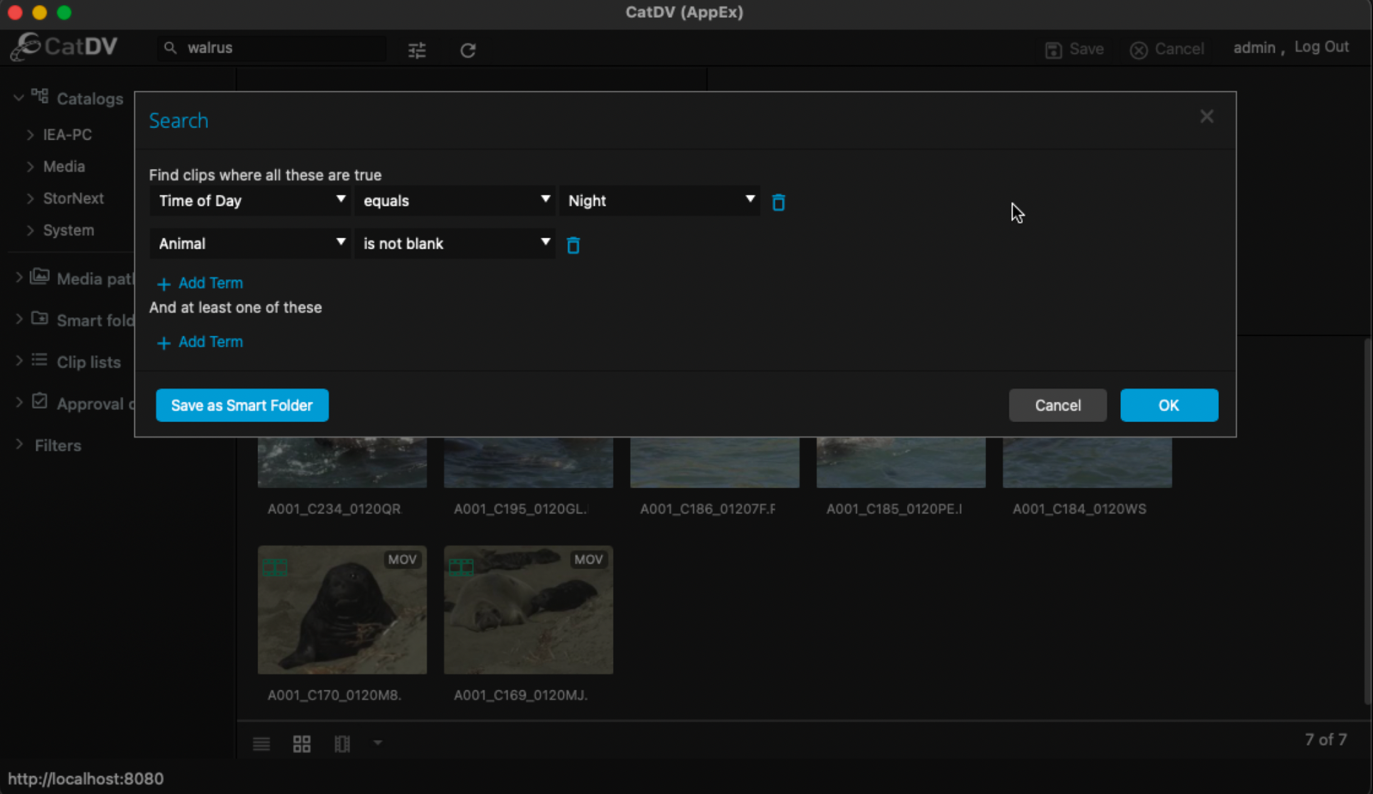The width and height of the screenshot is (1373, 794).
Task: Click the '7 of 7' clip count
Action: coord(1325,740)
